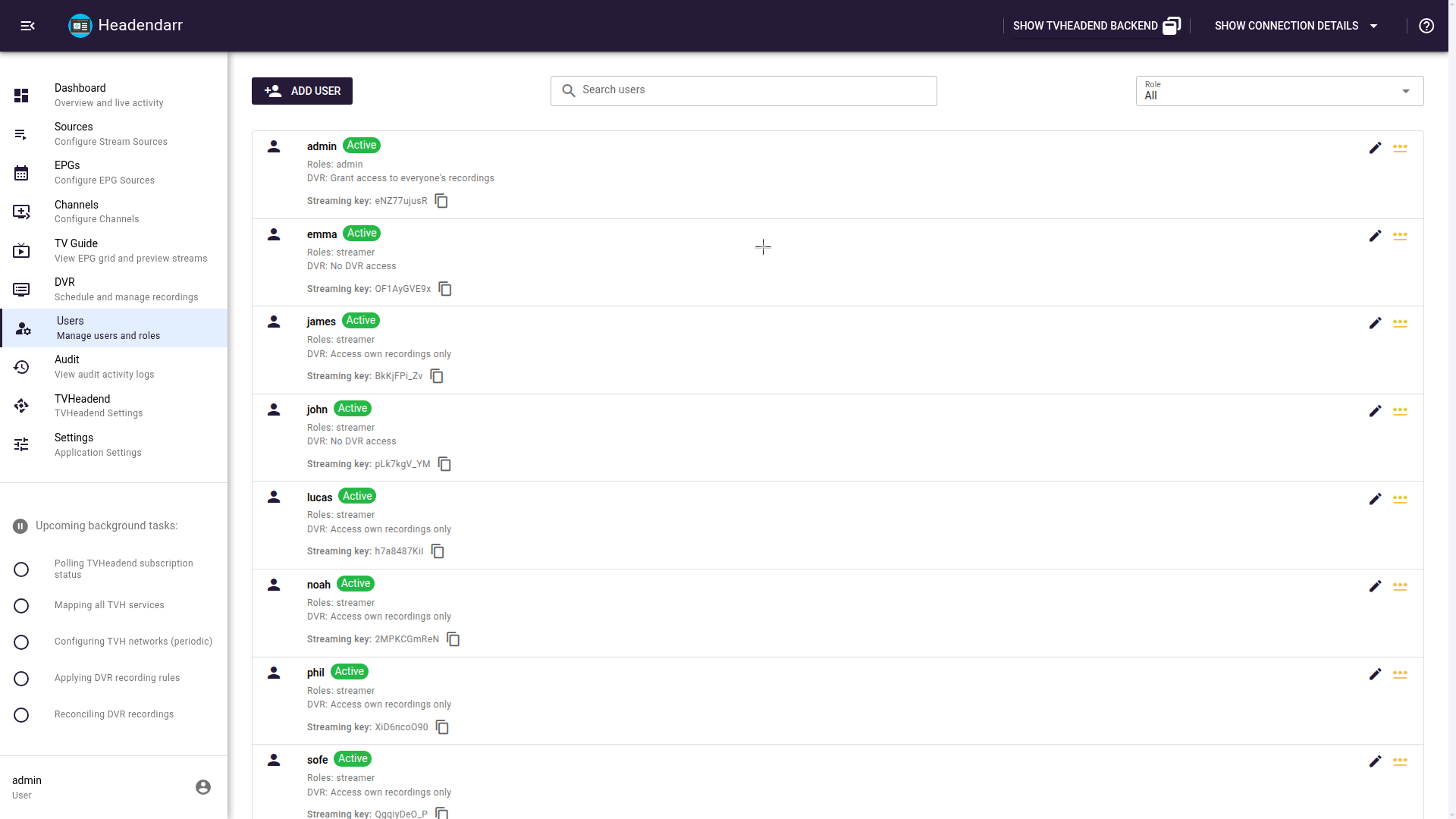This screenshot has width=1456, height=819.
Task: Open the more actions menu for james
Action: pyautogui.click(x=1401, y=323)
